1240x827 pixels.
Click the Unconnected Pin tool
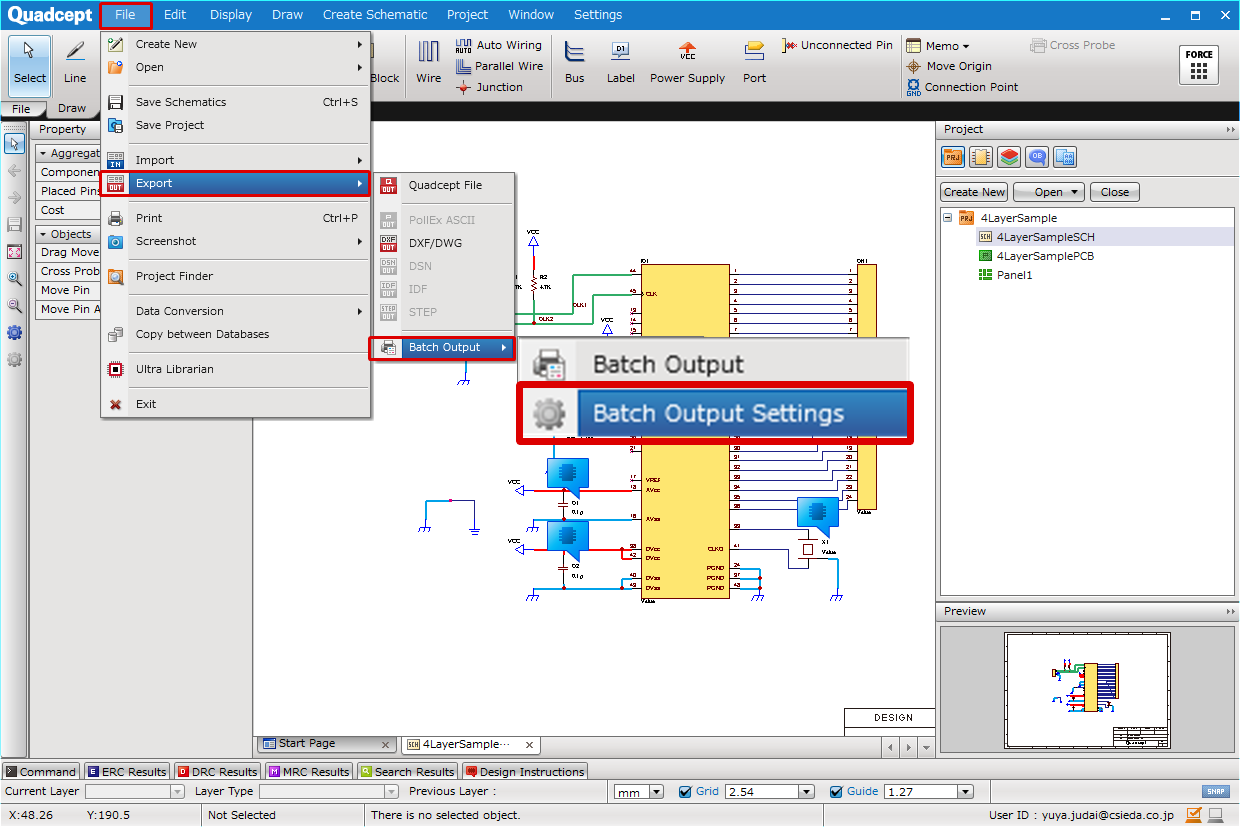pyautogui.click(x=838, y=45)
